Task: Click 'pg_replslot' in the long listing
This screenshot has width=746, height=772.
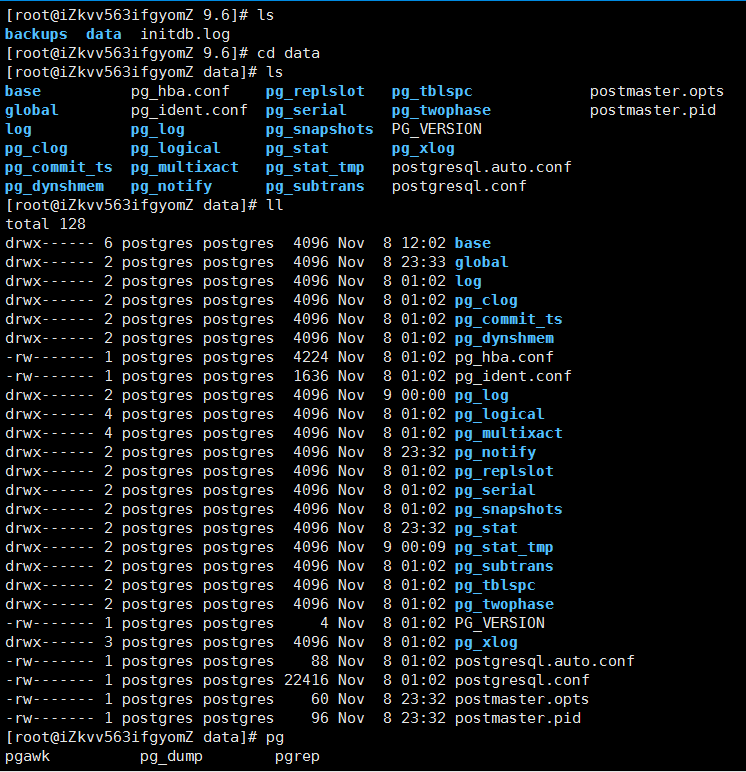Action: pos(504,471)
